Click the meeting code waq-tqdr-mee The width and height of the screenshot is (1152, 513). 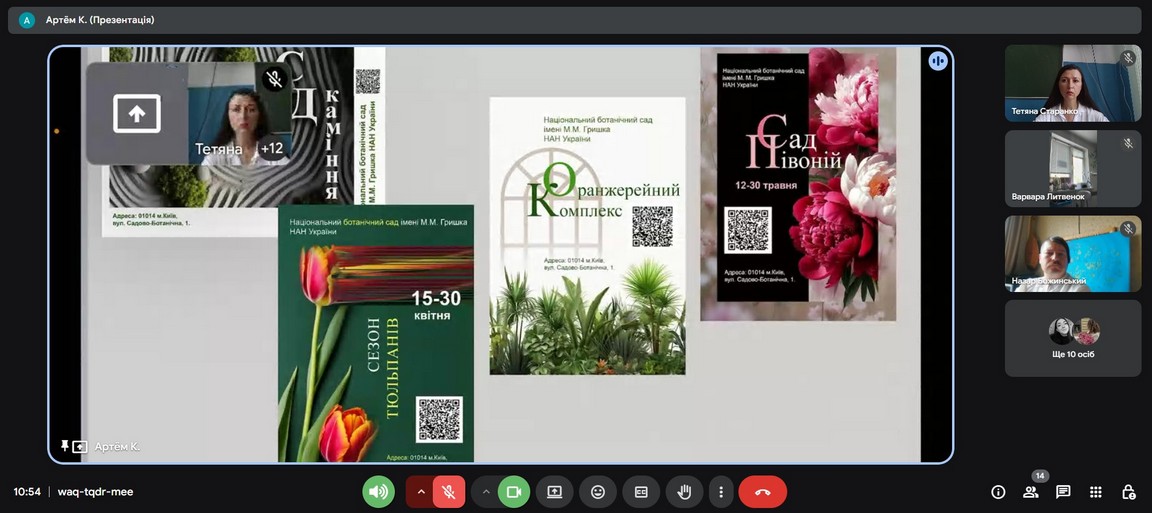(96, 492)
